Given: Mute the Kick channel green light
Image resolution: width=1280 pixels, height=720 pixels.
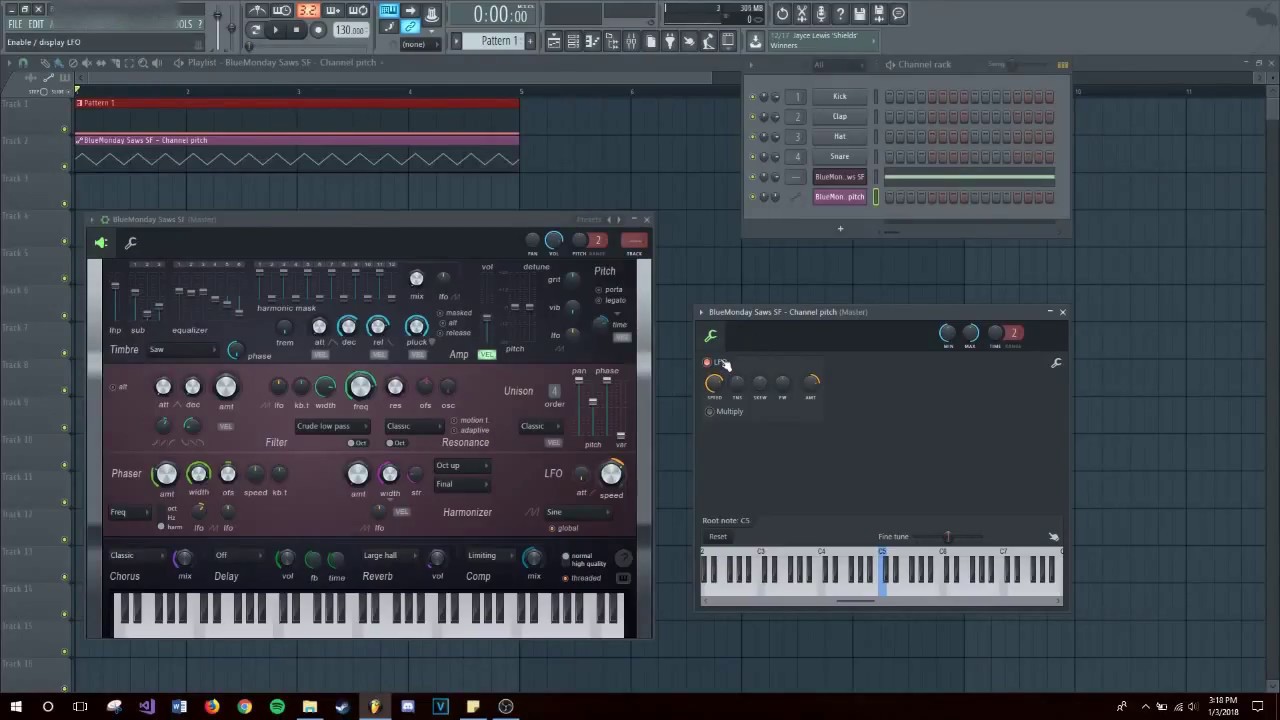Looking at the screenshot, I should click(x=753, y=97).
